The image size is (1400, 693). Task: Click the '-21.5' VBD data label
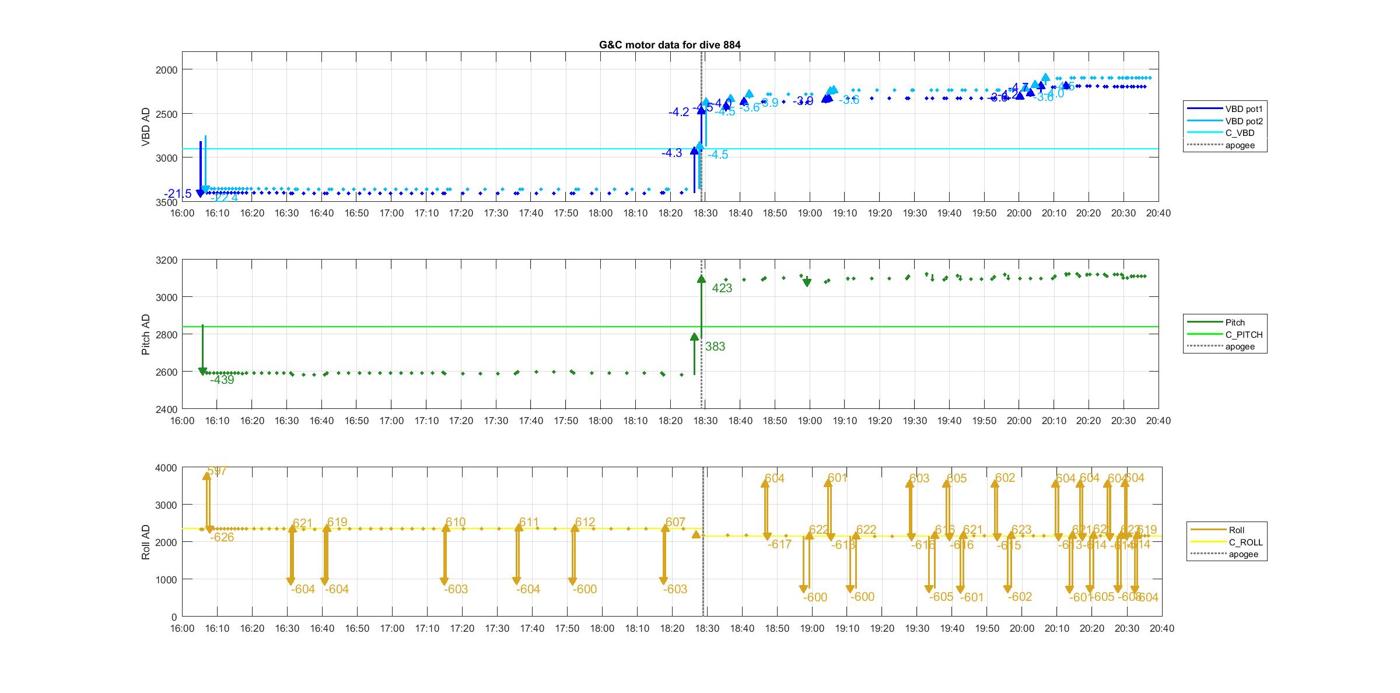(179, 194)
